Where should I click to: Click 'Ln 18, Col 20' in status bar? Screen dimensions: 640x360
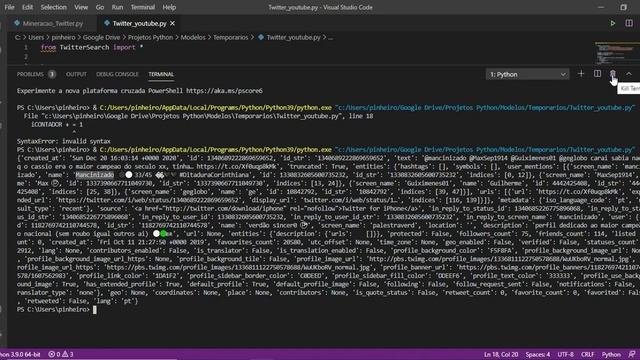click(x=501, y=354)
